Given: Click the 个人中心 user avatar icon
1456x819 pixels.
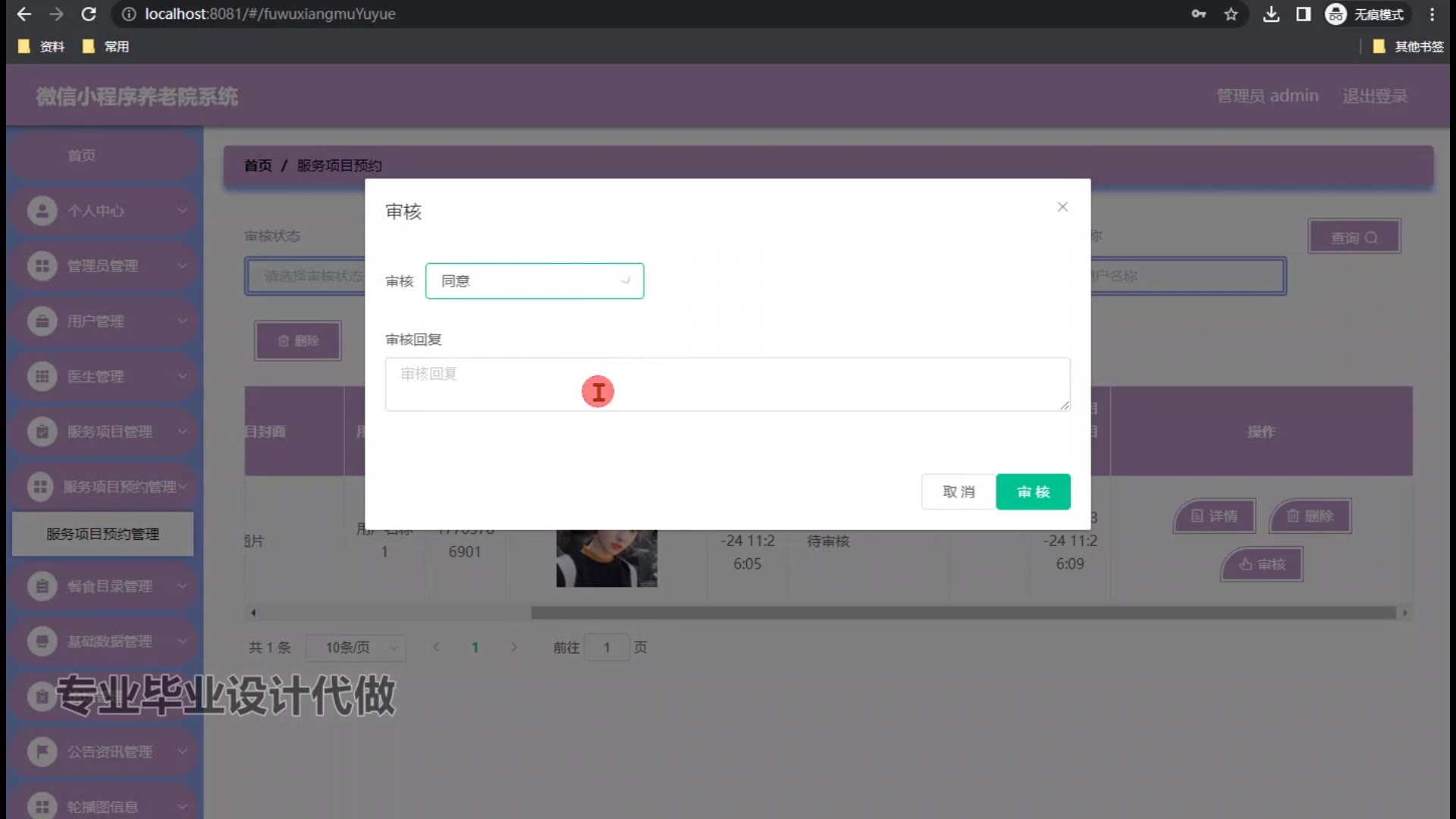Looking at the screenshot, I should (x=42, y=211).
